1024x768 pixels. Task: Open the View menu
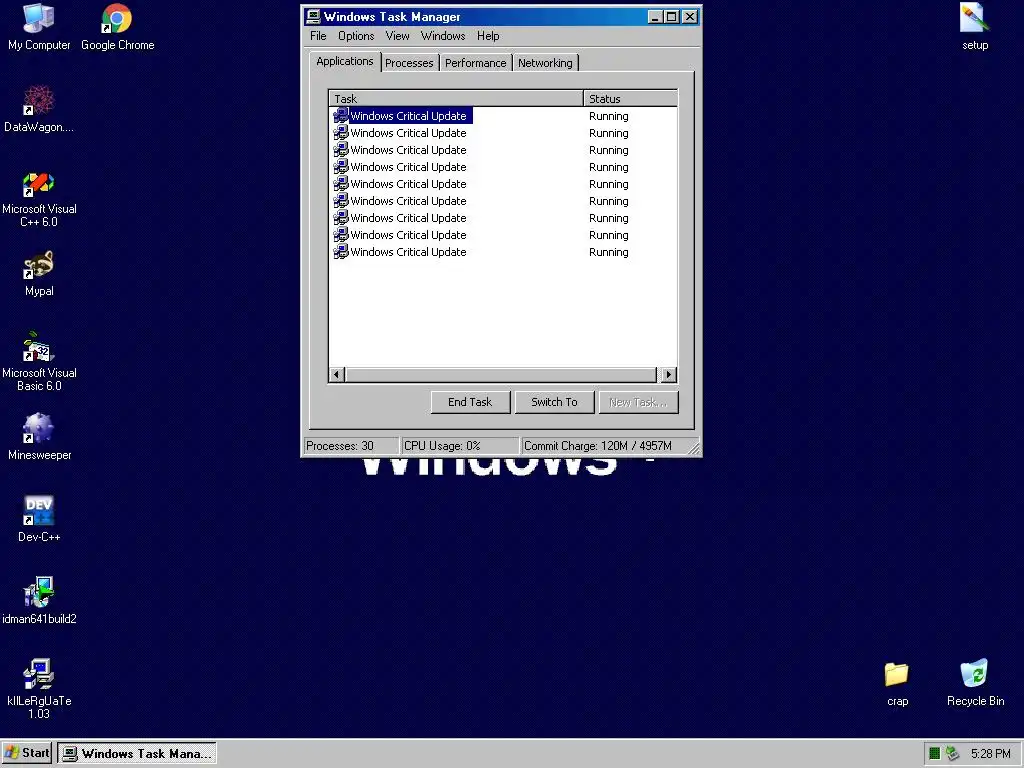point(397,36)
